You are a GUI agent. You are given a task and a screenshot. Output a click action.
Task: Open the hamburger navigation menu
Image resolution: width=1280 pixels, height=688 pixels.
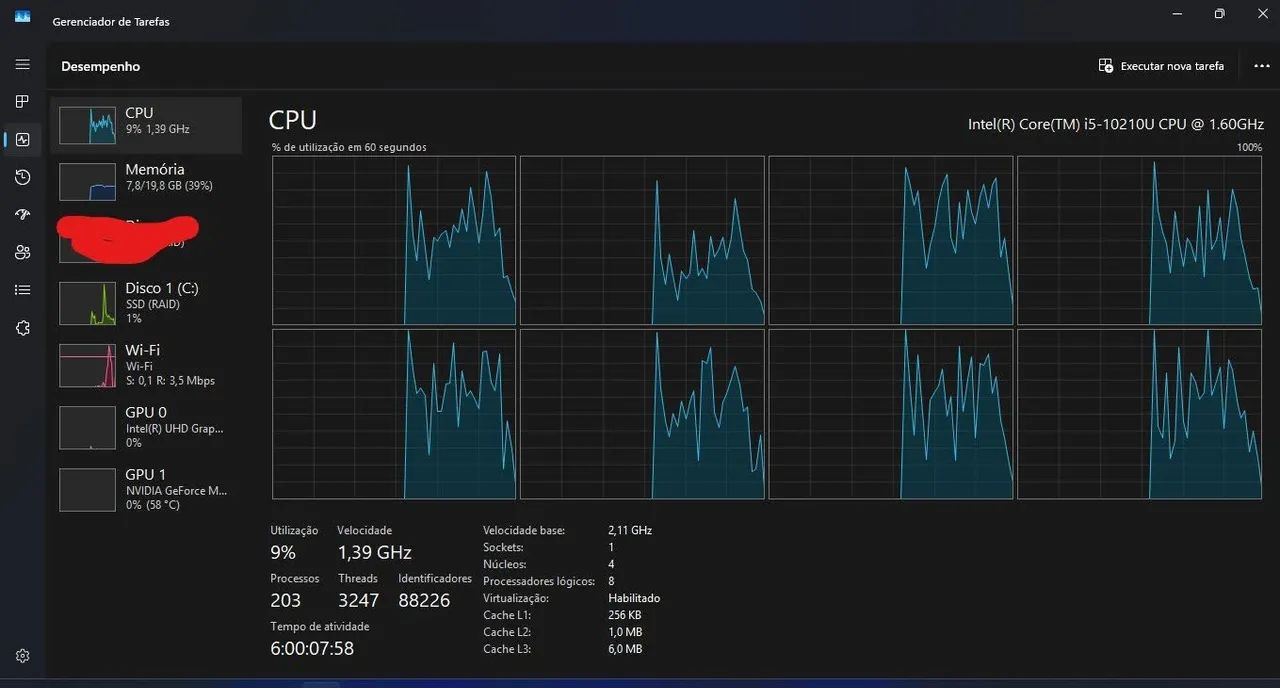22,64
